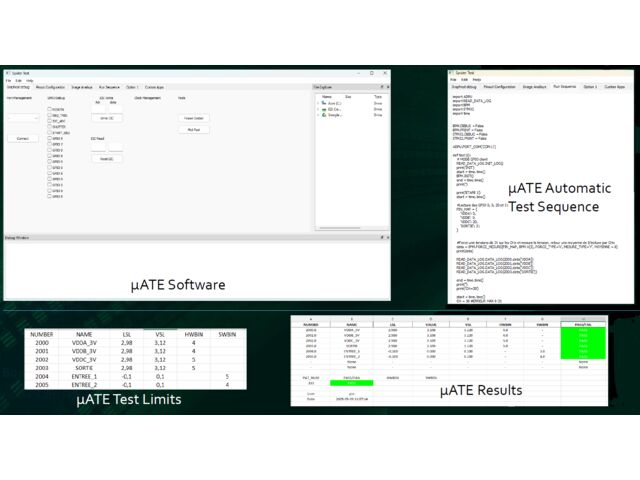
Task: Click the SD Card drive icon
Action: click(324, 109)
